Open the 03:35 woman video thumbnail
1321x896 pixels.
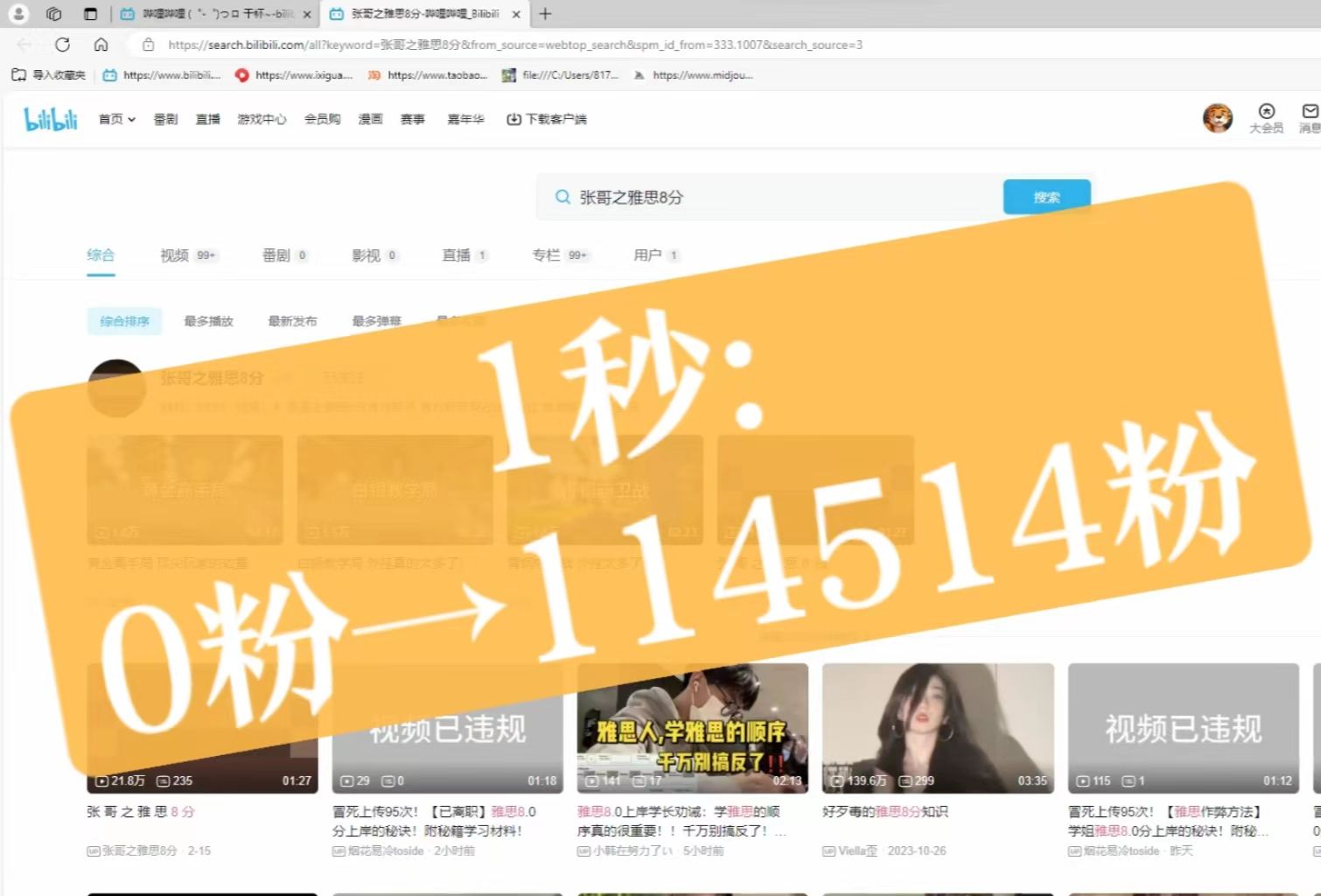point(938,728)
